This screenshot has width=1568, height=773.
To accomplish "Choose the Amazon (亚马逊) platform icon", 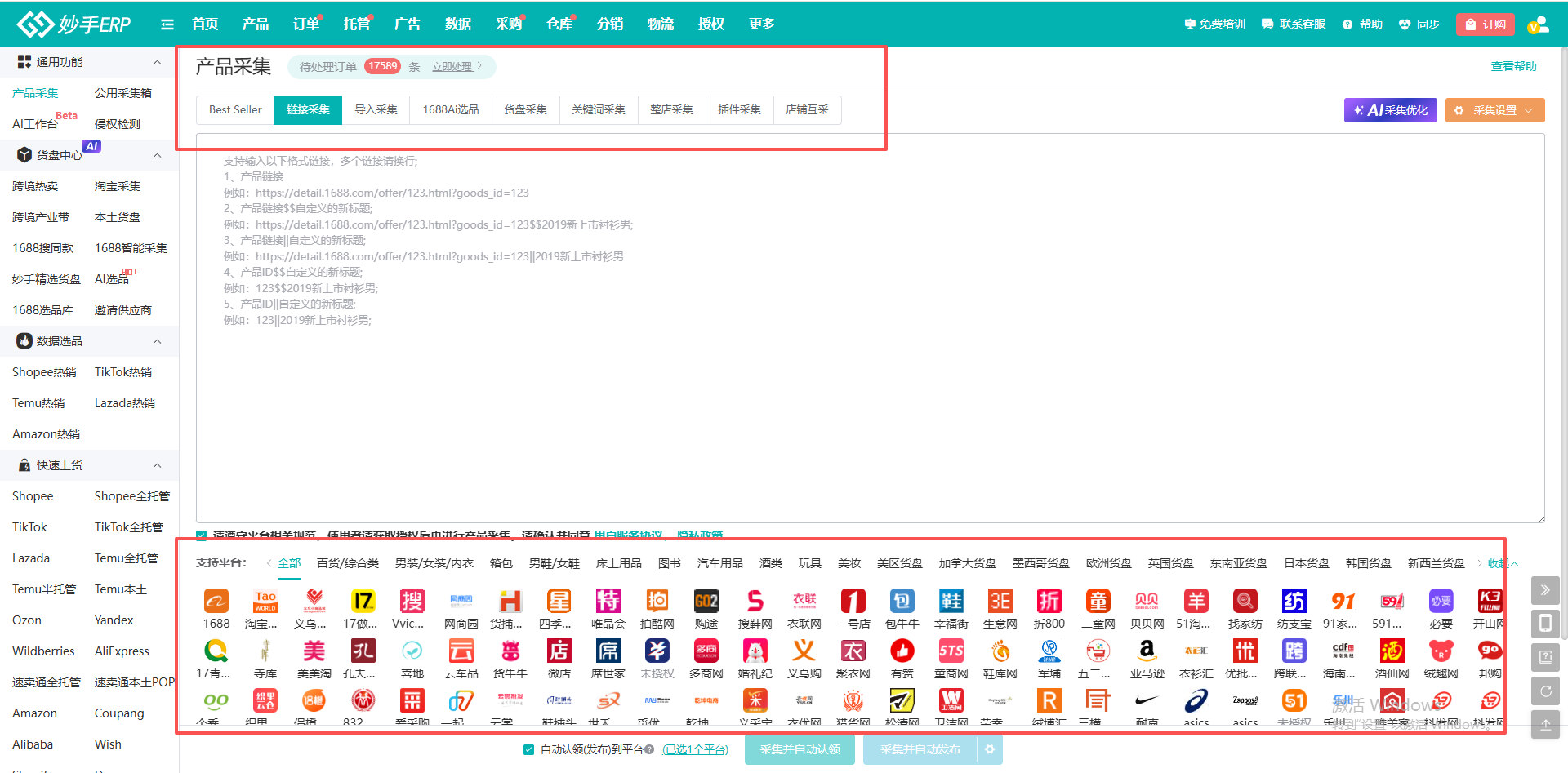I will tap(1147, 651).
